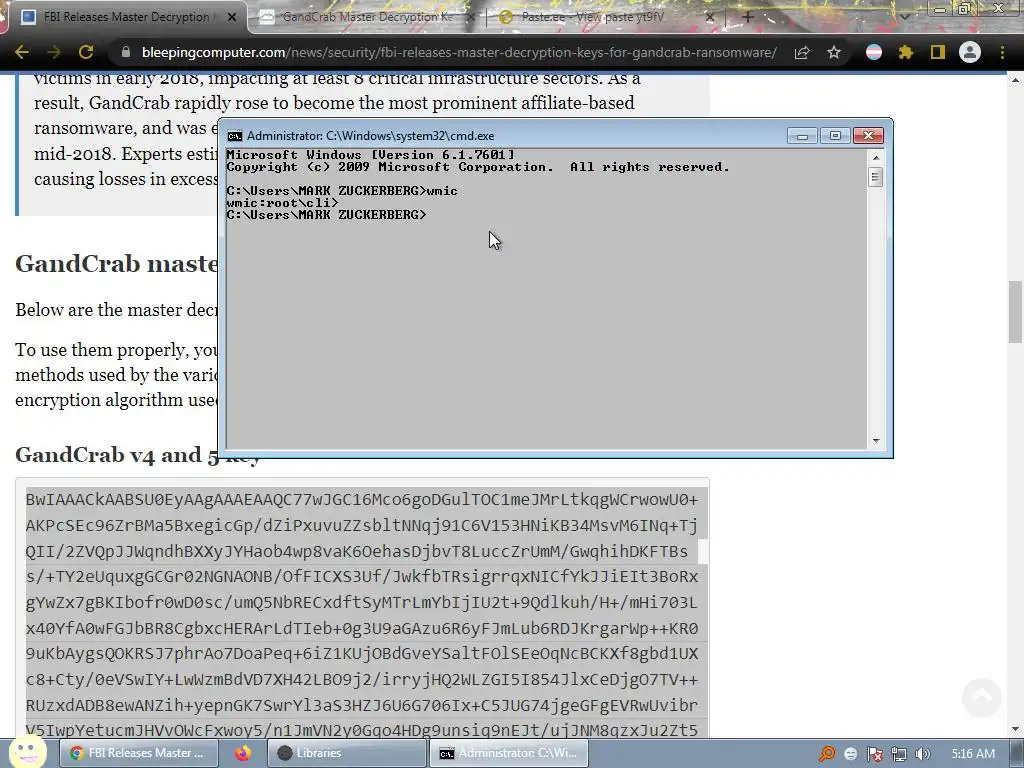Close the Paste.ee tab
The height and width of the screenshot is (768, 1024).
(x=710, y=18)
